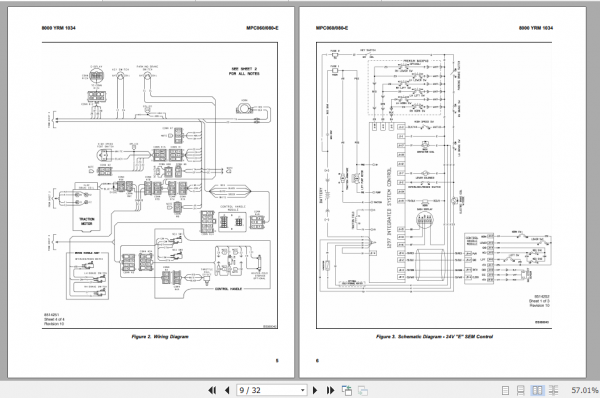This screenshot has width=600, height=398.
Task: Click 8000 YRM 1034 header on right page
Action: (x=536, y=28)
